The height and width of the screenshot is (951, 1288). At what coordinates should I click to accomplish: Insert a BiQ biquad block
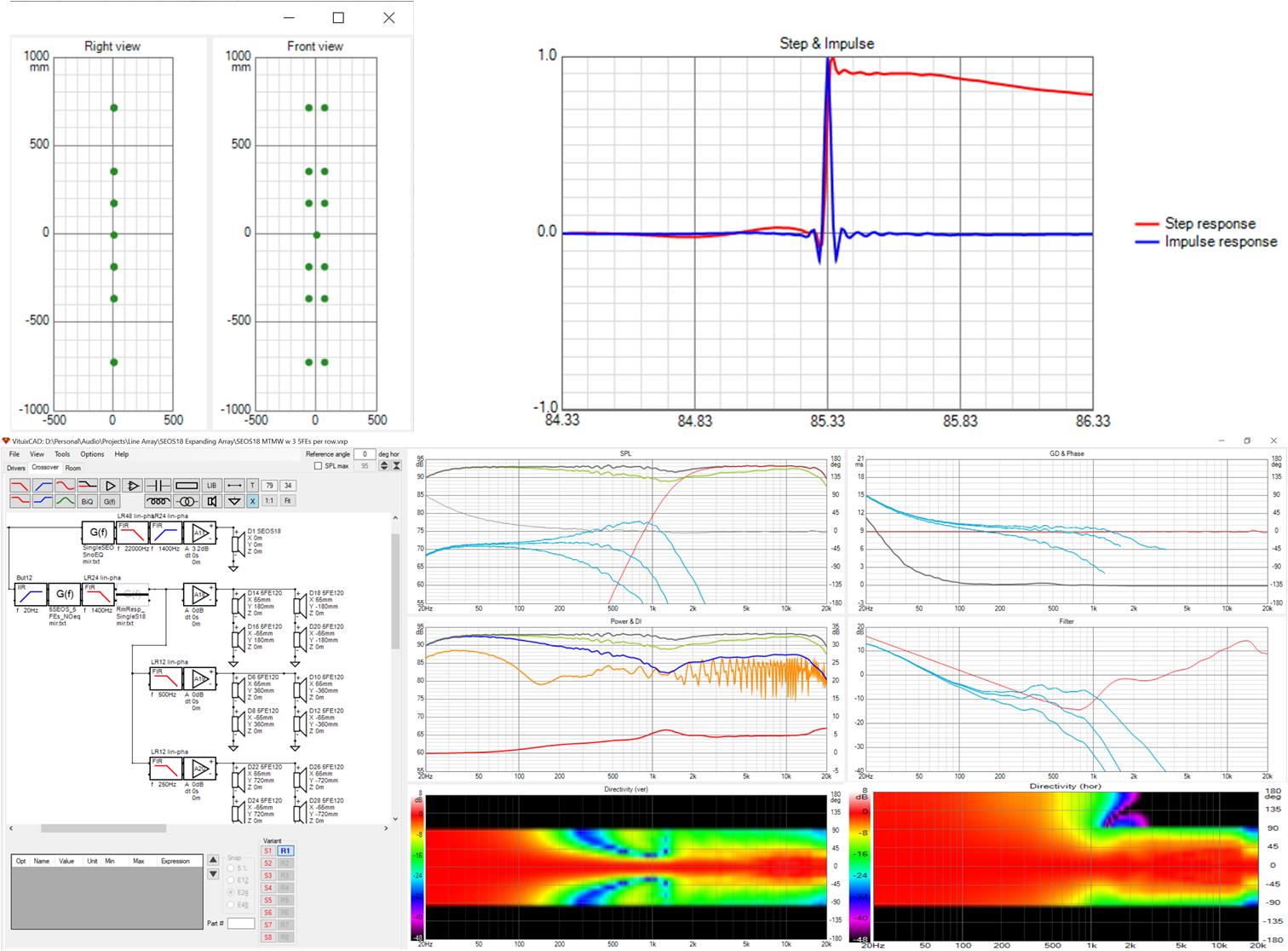pyautogui.click(x=87, y=501)
